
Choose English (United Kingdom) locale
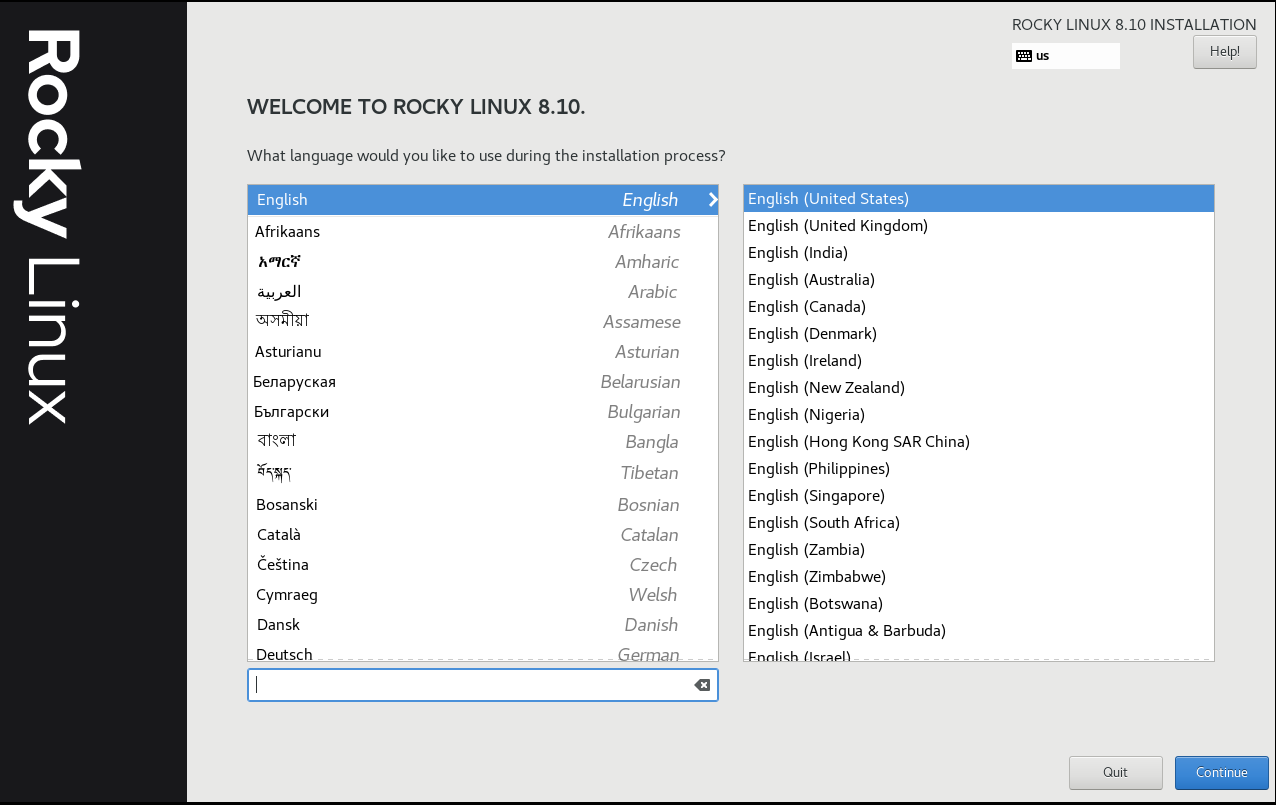point(979,225)
